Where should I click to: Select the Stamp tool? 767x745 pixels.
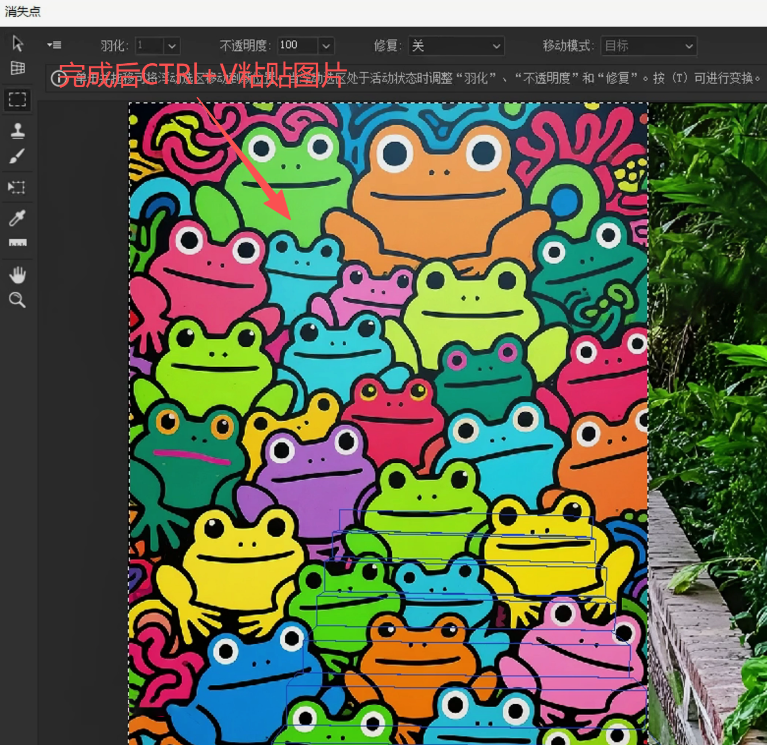pyautogui.click(x=18, y=131)
